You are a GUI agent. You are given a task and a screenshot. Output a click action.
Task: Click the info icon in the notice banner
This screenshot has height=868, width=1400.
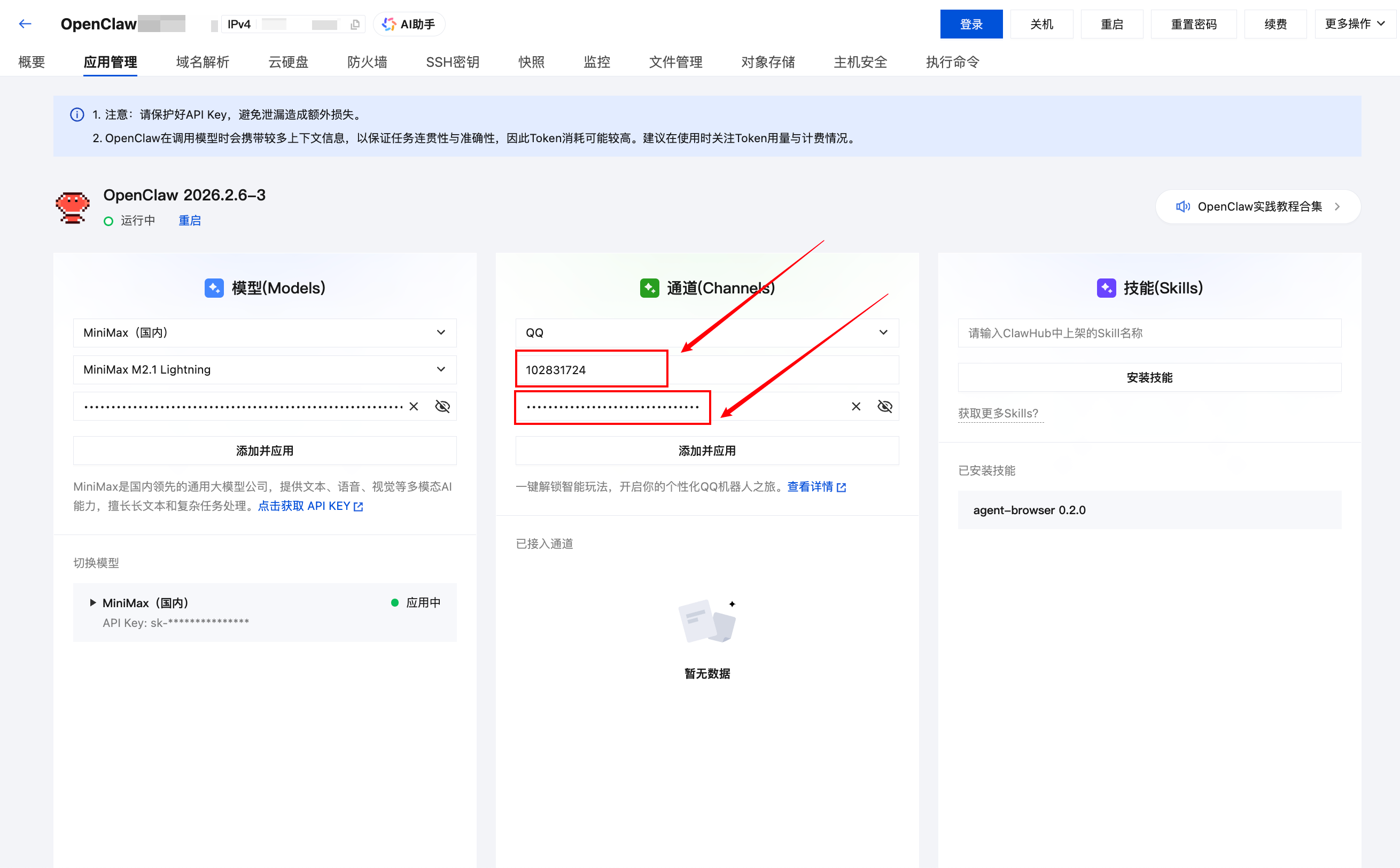click(77, 114)
